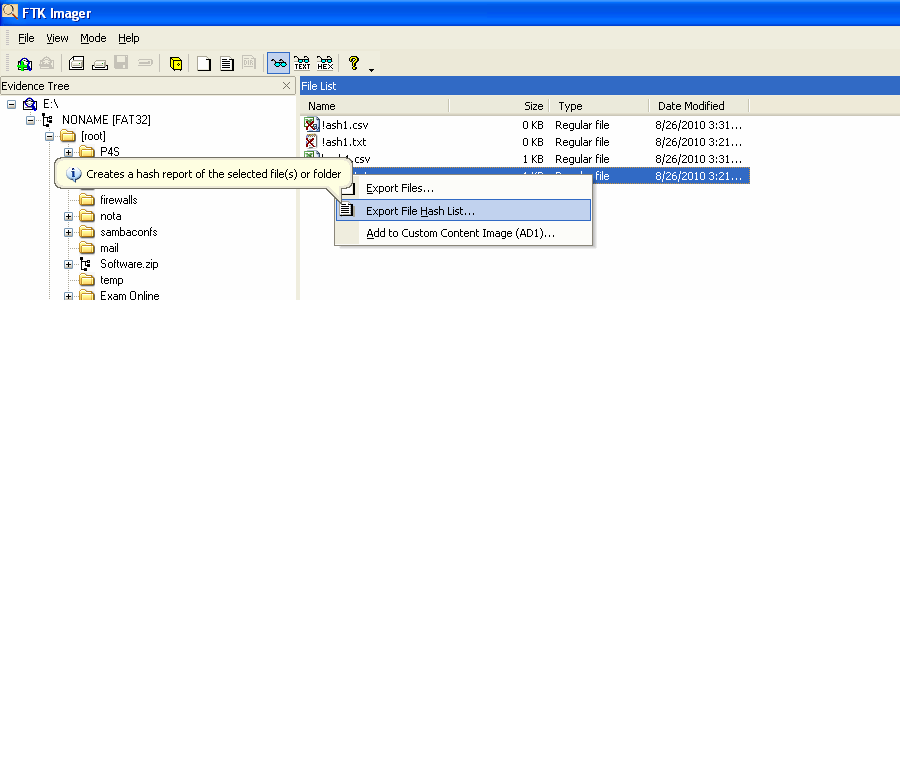Image resolution: width=915 pixels, height=768 pixels.
Task: Expand the P4S folder
Action: pyautogui.click(x=68, y=152)
